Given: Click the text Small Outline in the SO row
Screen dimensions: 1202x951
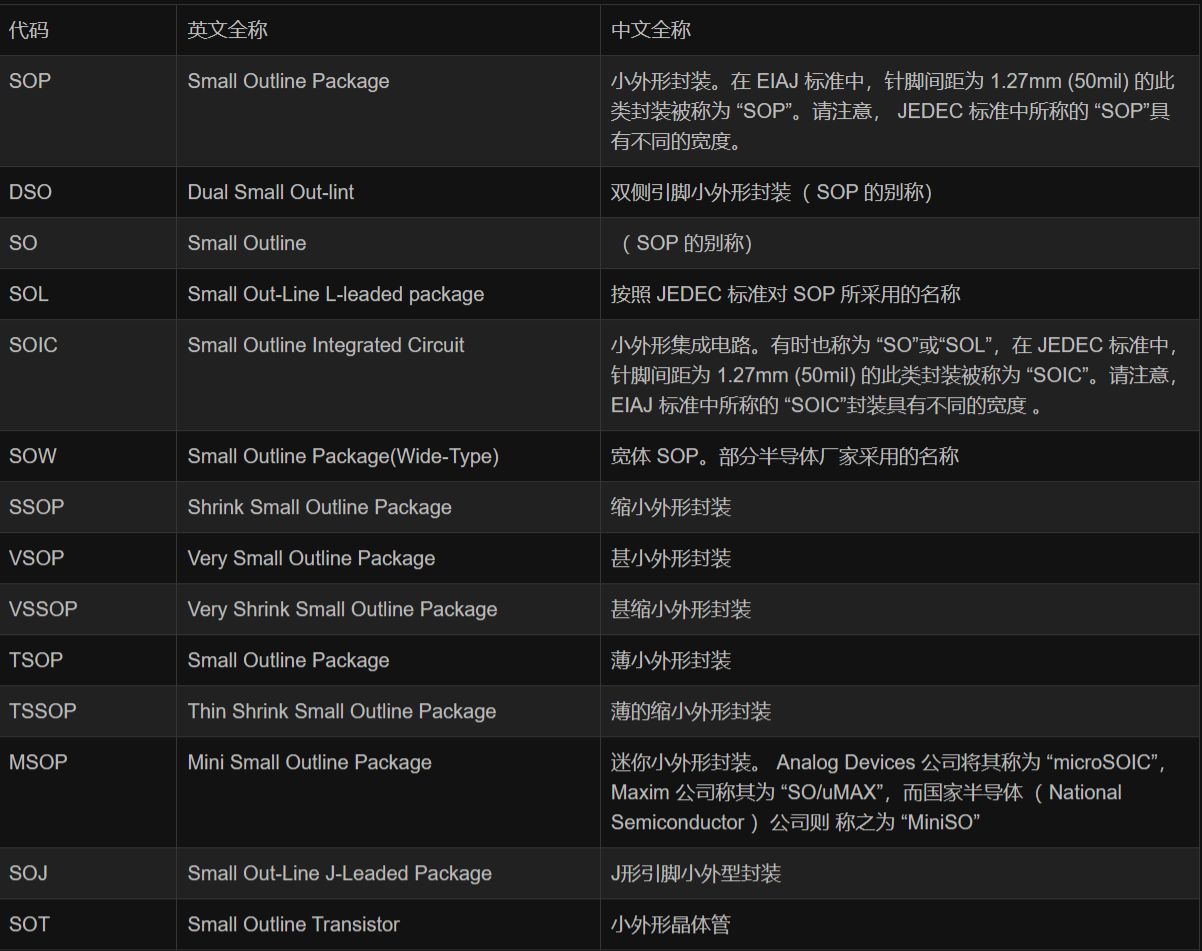Looking at the screenshot, I should (246, 243).
